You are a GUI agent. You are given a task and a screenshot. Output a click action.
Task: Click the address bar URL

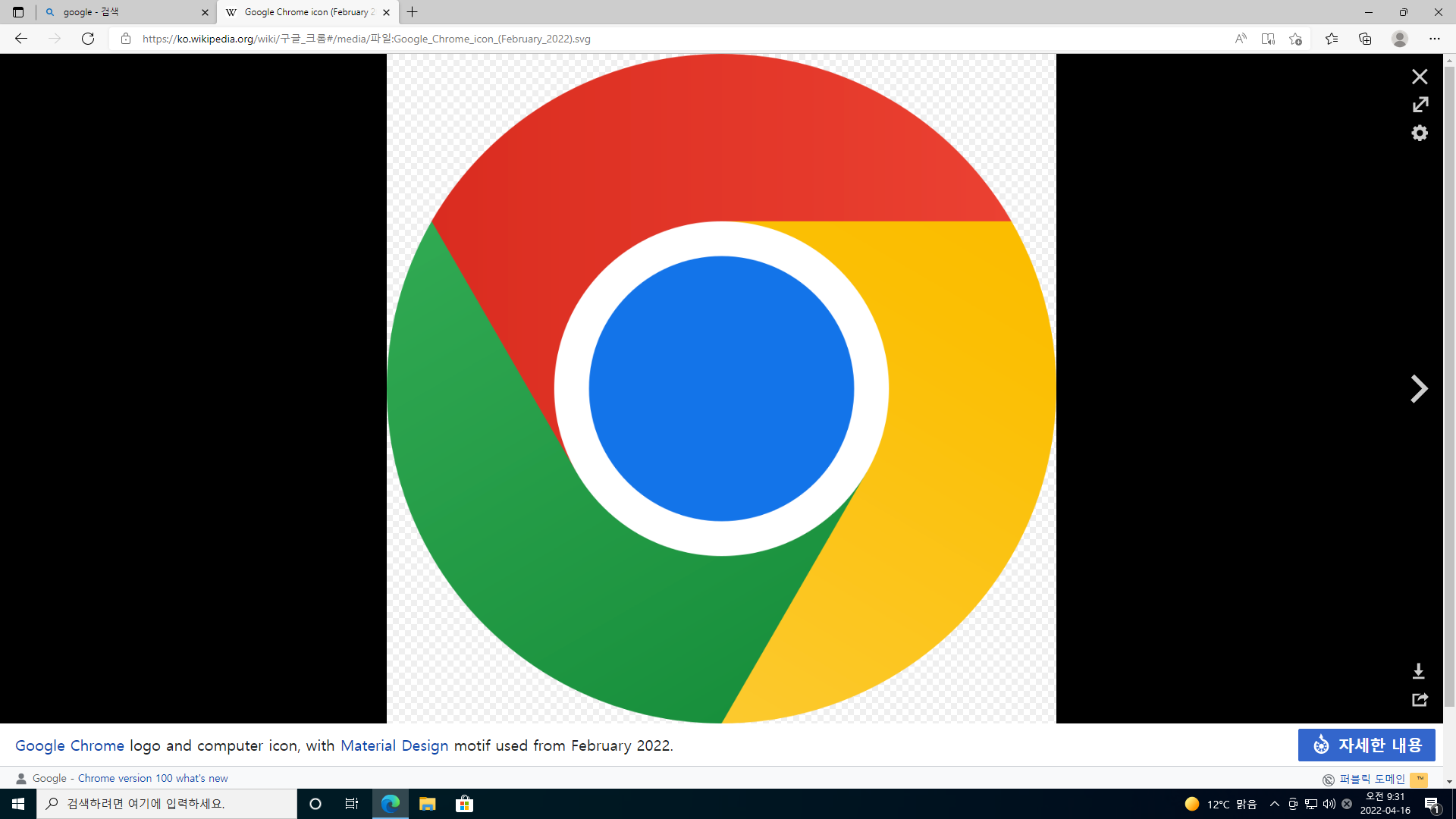366,39
